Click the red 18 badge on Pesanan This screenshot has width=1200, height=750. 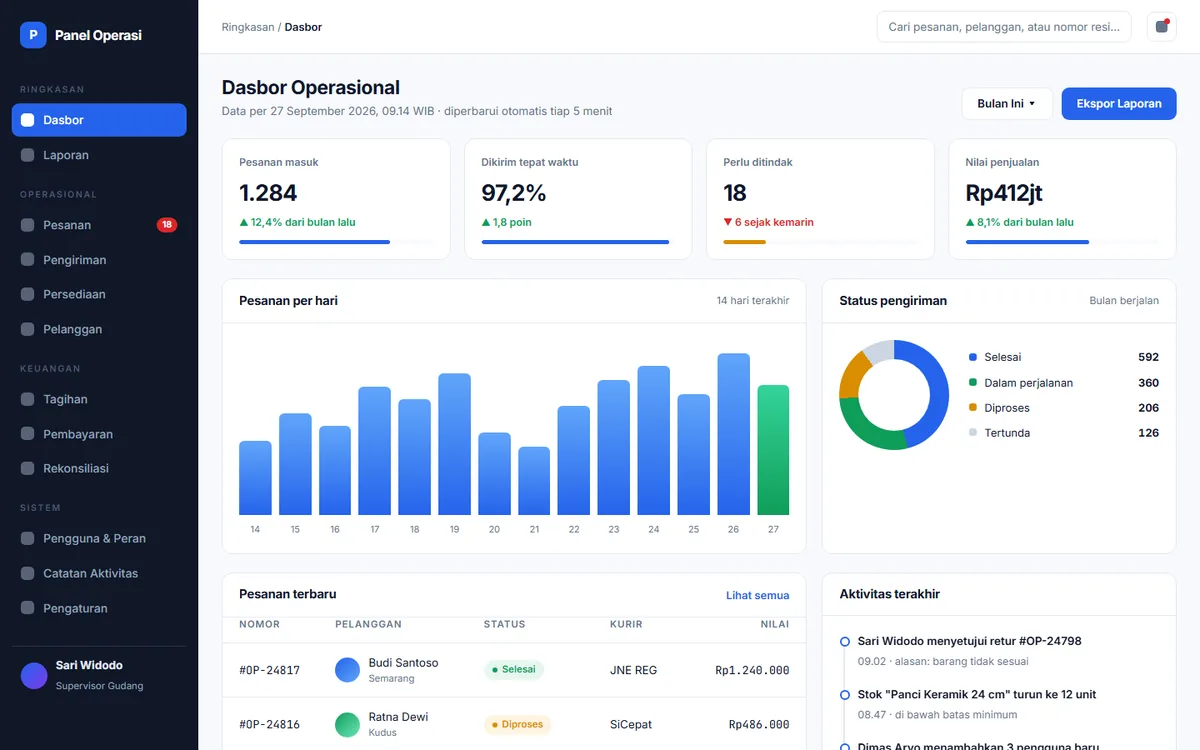(x=167, y=225)
